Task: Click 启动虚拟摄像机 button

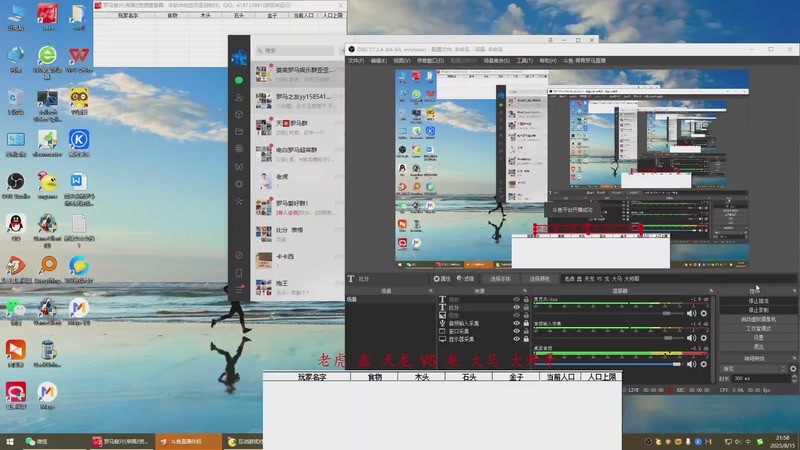Action: [758, 319]
